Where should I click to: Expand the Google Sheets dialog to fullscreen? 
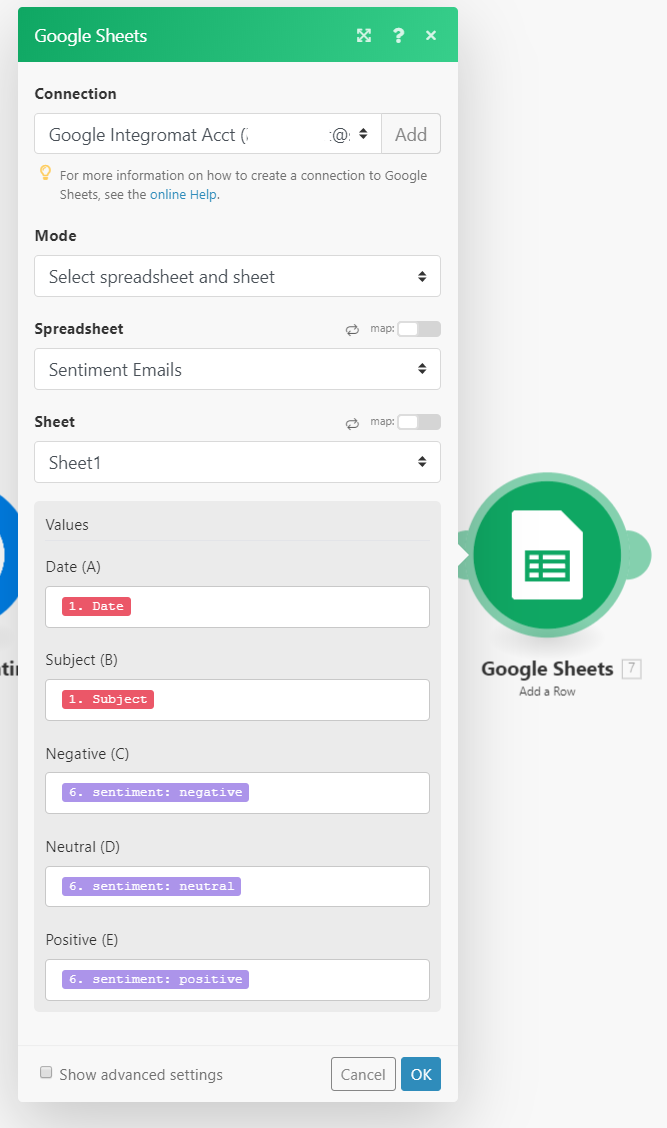[x=364, y=35]
